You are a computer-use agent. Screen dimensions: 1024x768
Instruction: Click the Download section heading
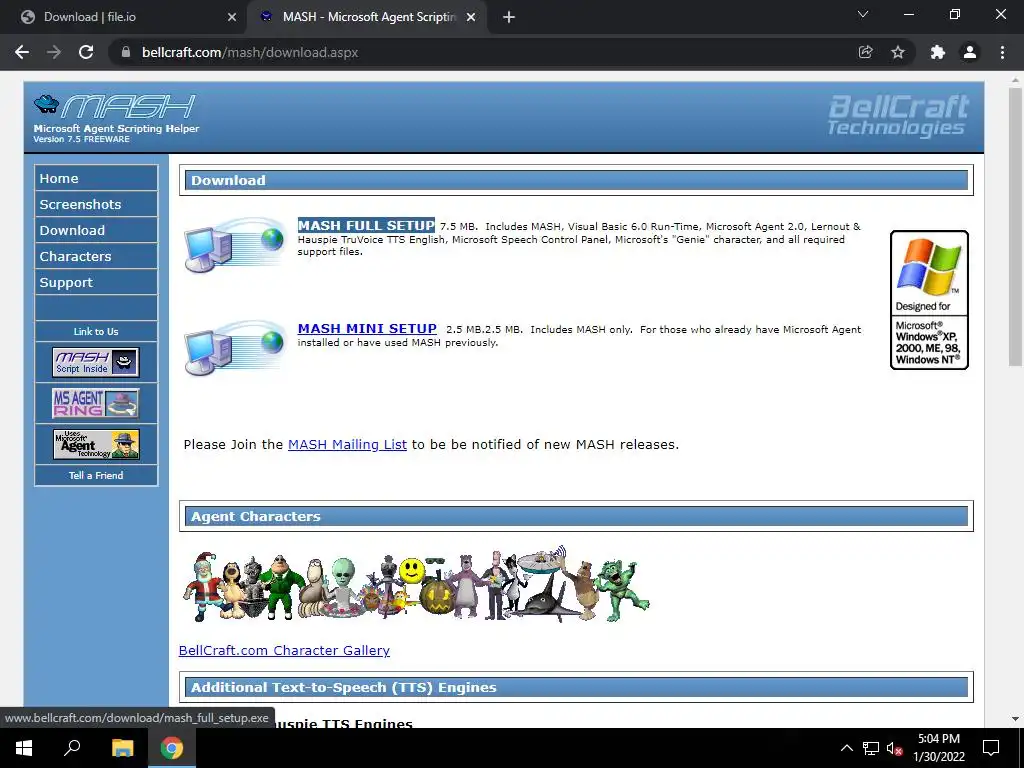[576, 180]
